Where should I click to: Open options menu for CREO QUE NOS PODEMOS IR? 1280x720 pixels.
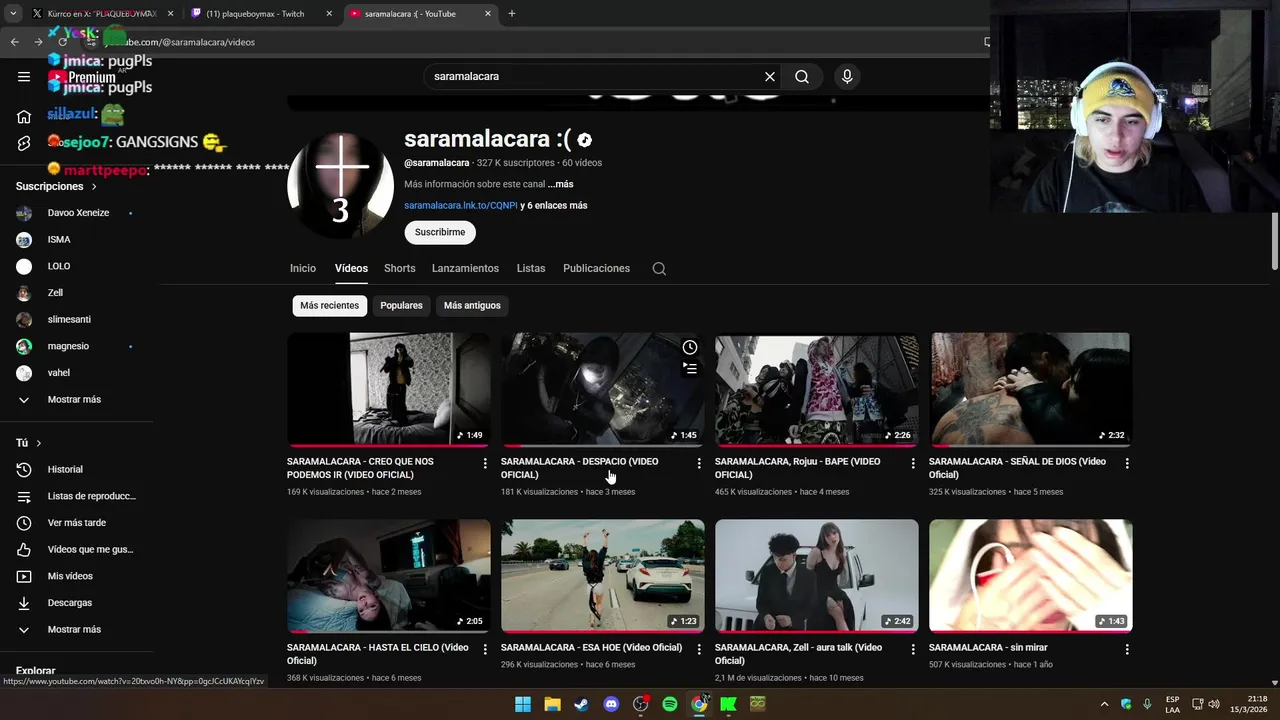point(485,463)
